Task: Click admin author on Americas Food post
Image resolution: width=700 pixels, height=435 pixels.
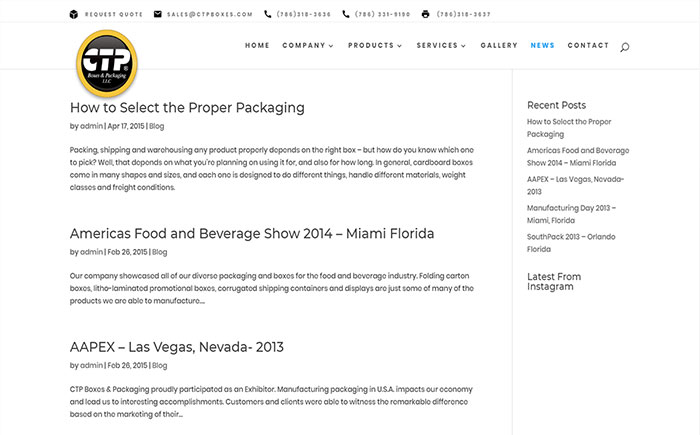Action: [x=92, y=252]
